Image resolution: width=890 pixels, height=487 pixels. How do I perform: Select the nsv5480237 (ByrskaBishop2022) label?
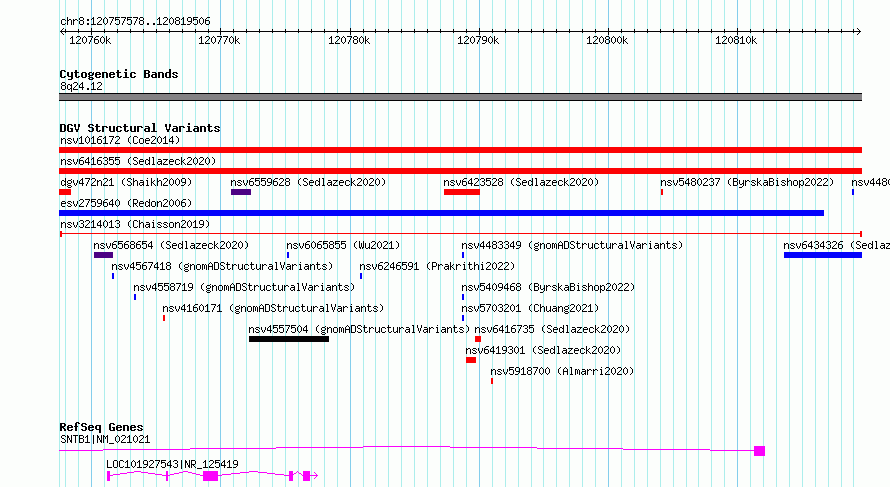pos(747,182)
